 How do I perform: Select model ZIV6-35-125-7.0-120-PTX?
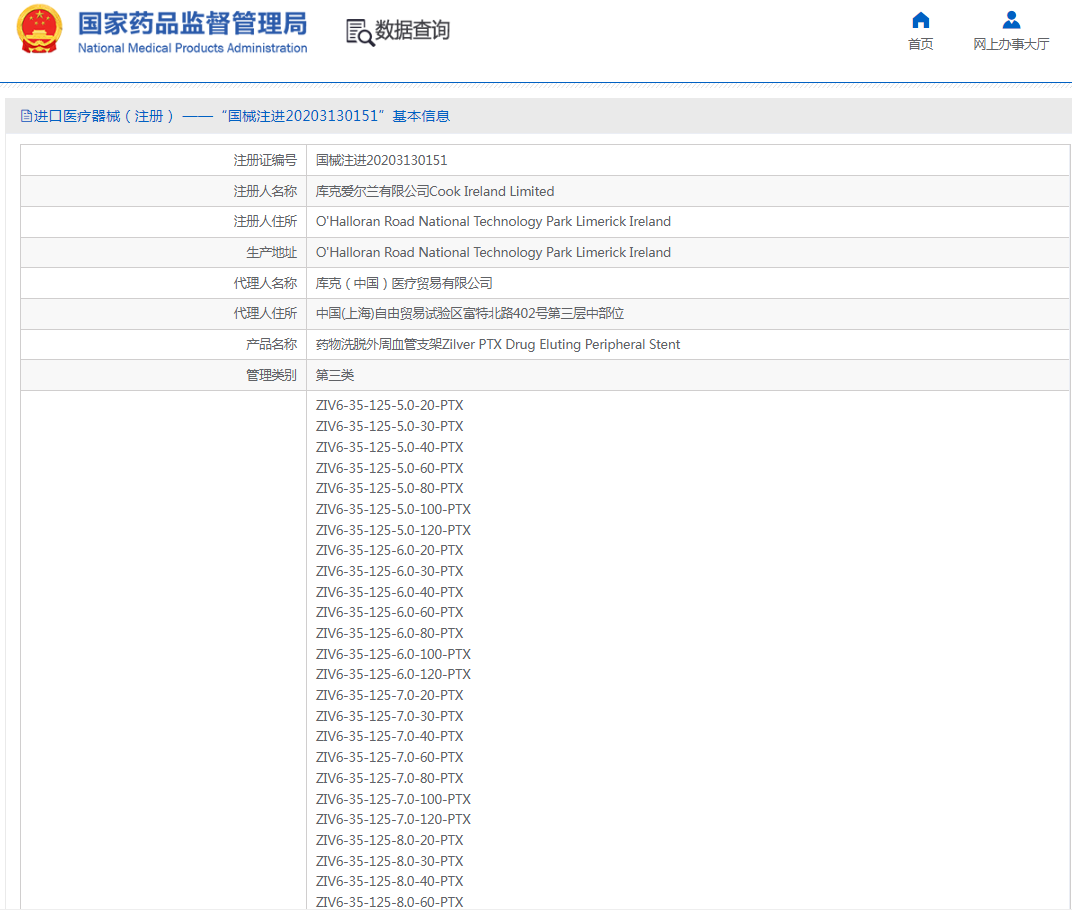click(393, 819)
